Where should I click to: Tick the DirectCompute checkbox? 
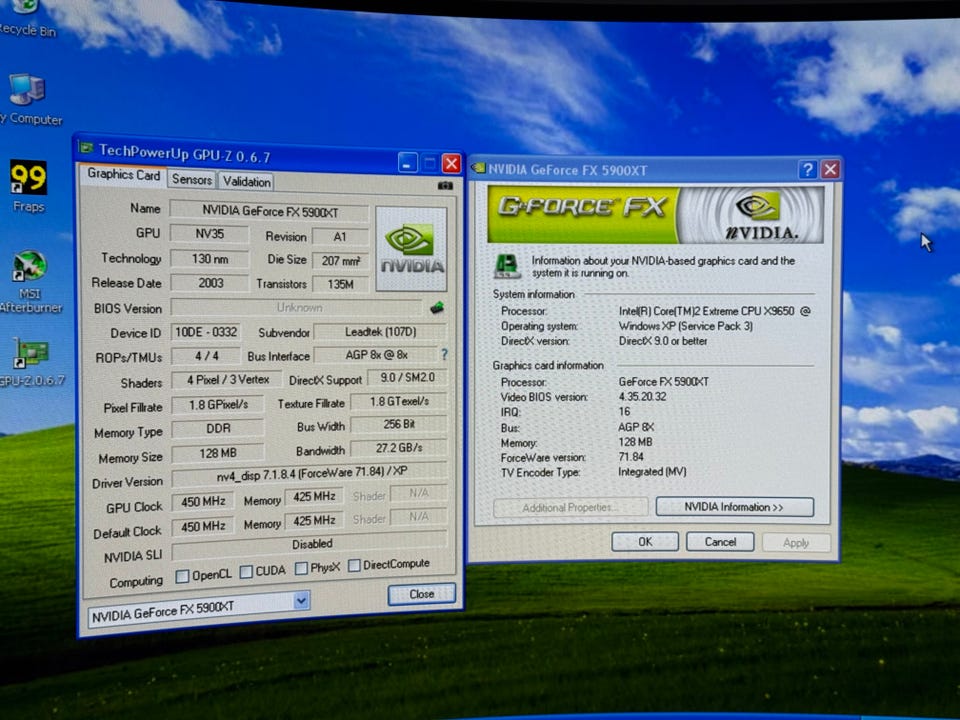pos(354,565)
